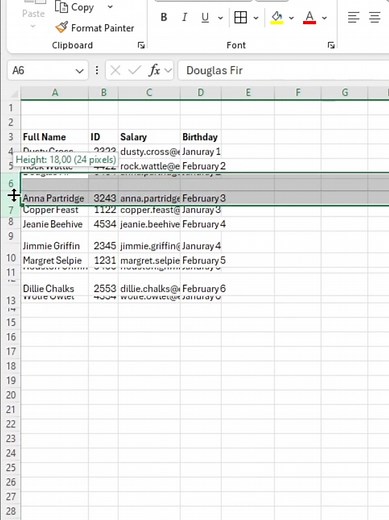Image resolution: width=389 pixels, height=520 pixels.
Task: Open the Fill Color palette dropdown
Action: pyautogui.click(x=291, y=18)
